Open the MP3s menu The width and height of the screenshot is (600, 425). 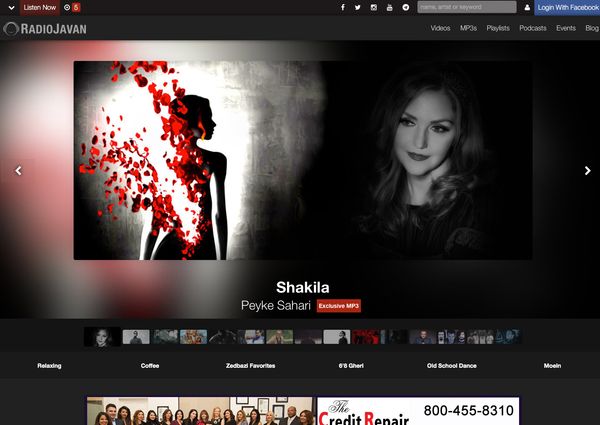468,28
